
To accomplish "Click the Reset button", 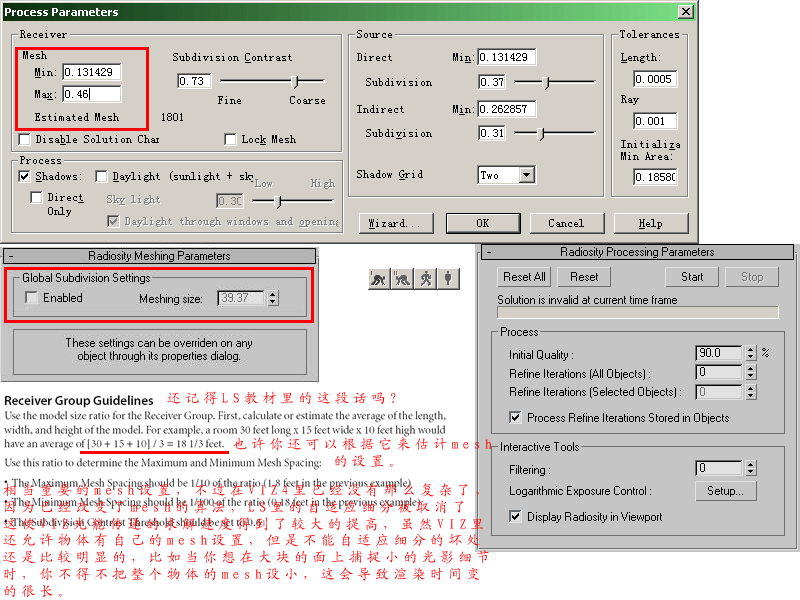I will tap(584, 277).
